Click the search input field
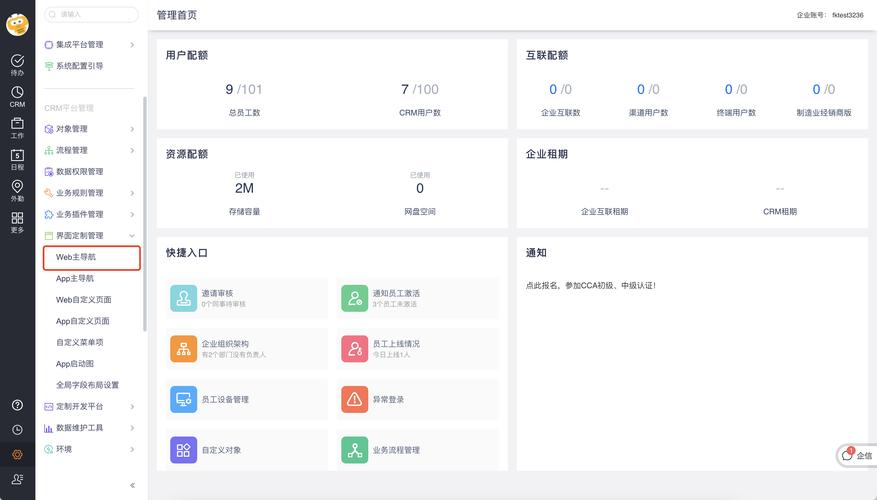The image size is (877, 500). coord(92,14)
